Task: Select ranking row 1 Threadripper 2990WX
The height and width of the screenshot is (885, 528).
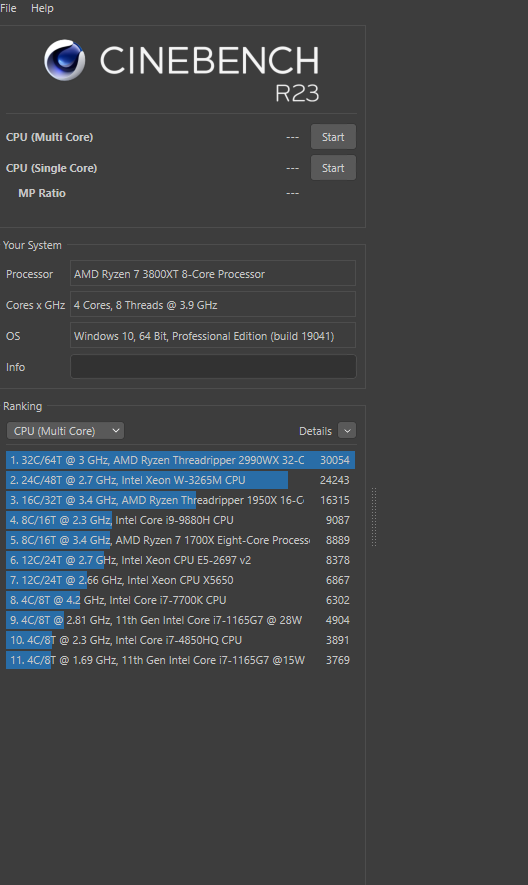Action: click(x=181, y=460)
